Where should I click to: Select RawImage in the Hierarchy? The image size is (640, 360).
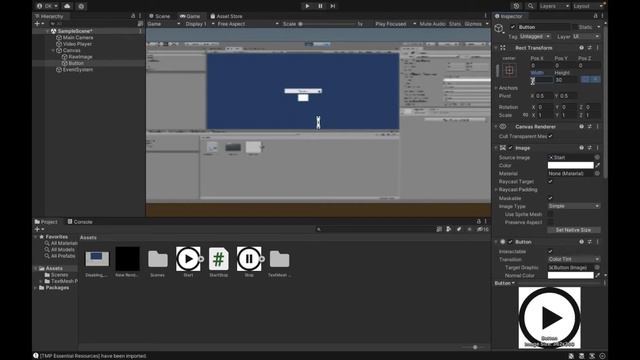[x=80, y=57]
